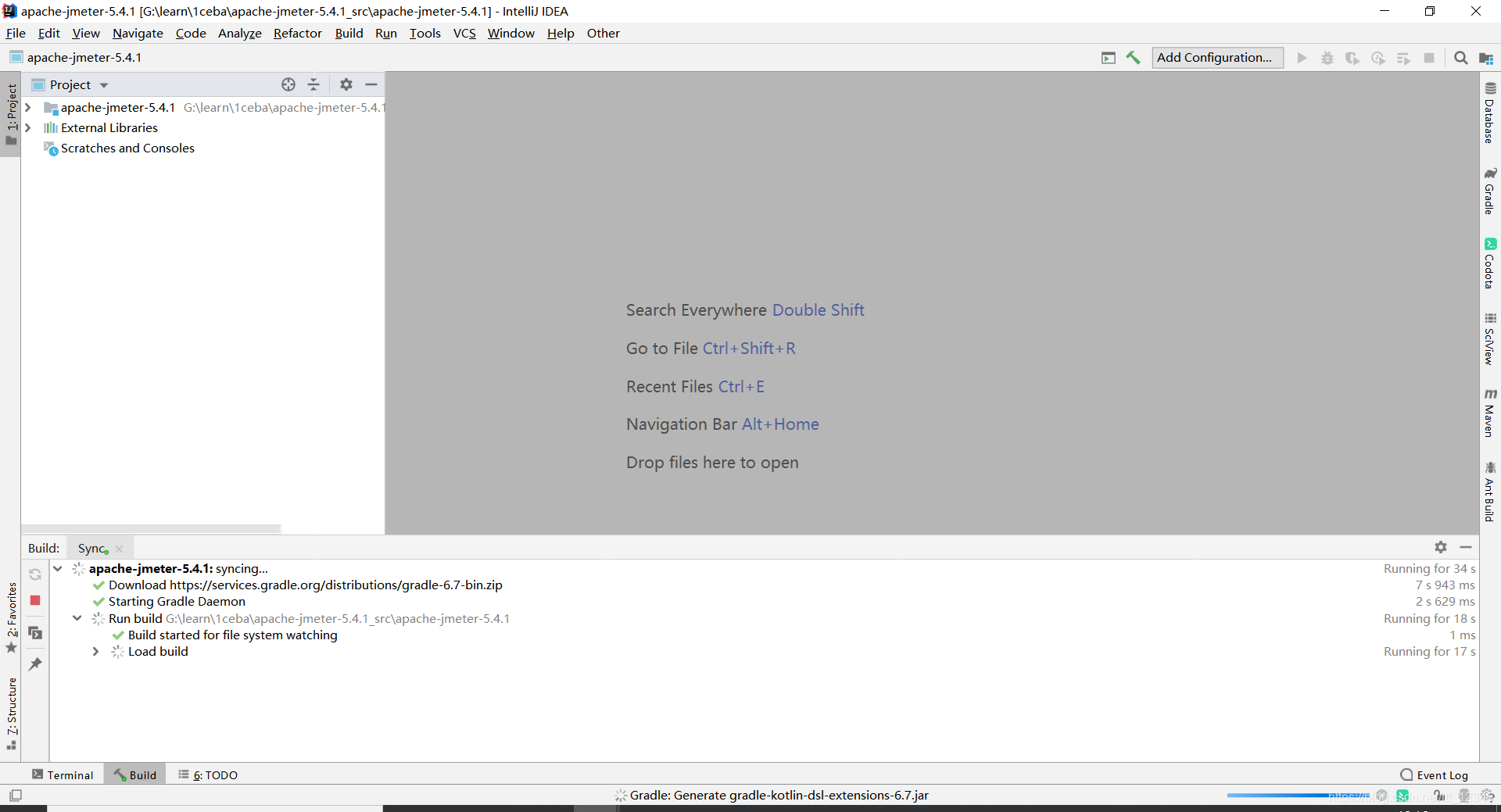
Task: Open Project panel settings gear
Action: click(x=346, y=84)
